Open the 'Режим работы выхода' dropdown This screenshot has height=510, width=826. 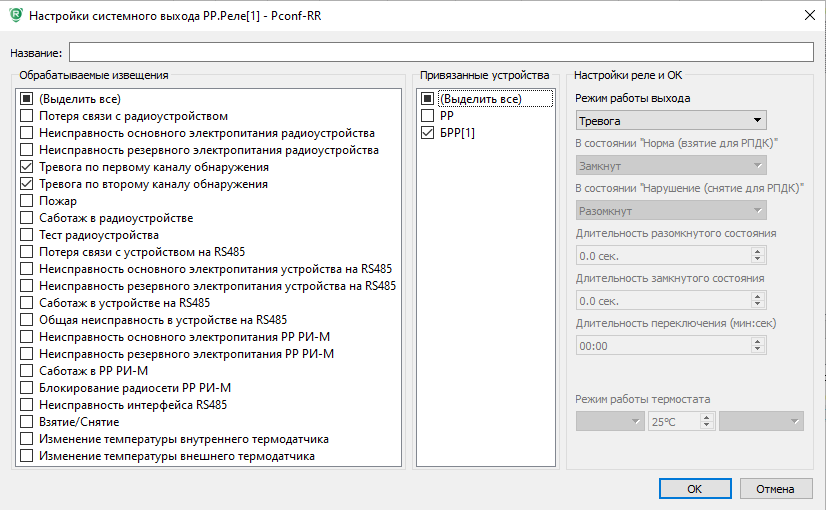(x=671, y=121)
